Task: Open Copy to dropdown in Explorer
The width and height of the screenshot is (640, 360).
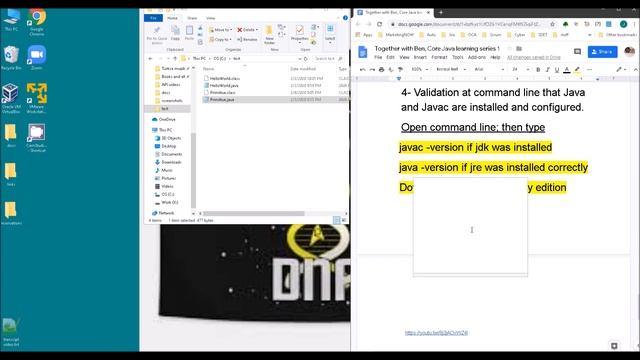Action: tap(220, 40)
